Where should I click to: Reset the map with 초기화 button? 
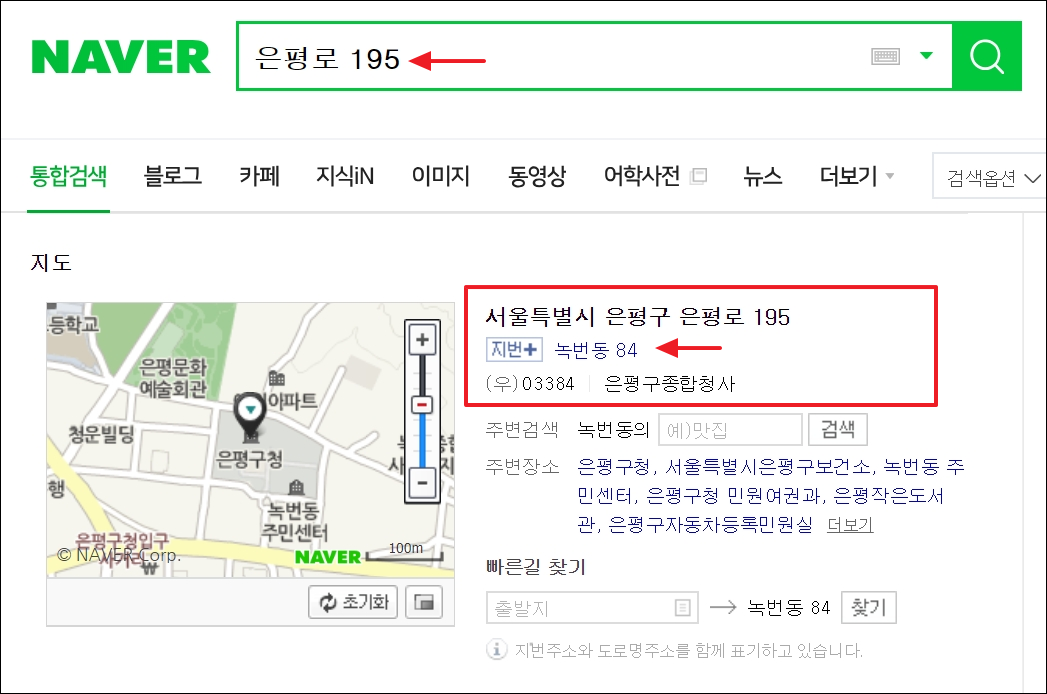[x=353, y=602]
